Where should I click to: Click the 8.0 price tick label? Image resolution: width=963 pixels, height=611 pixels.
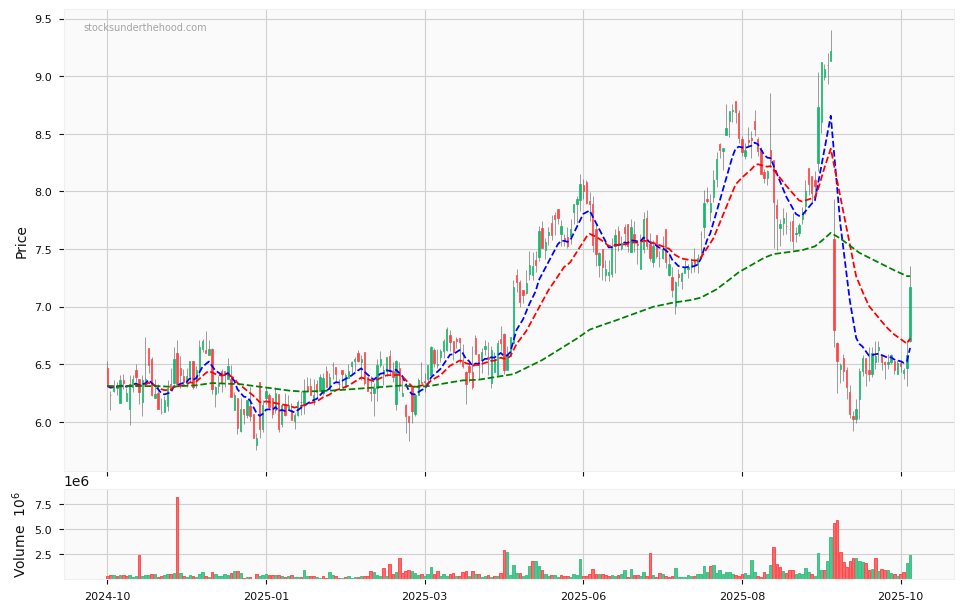43,192
